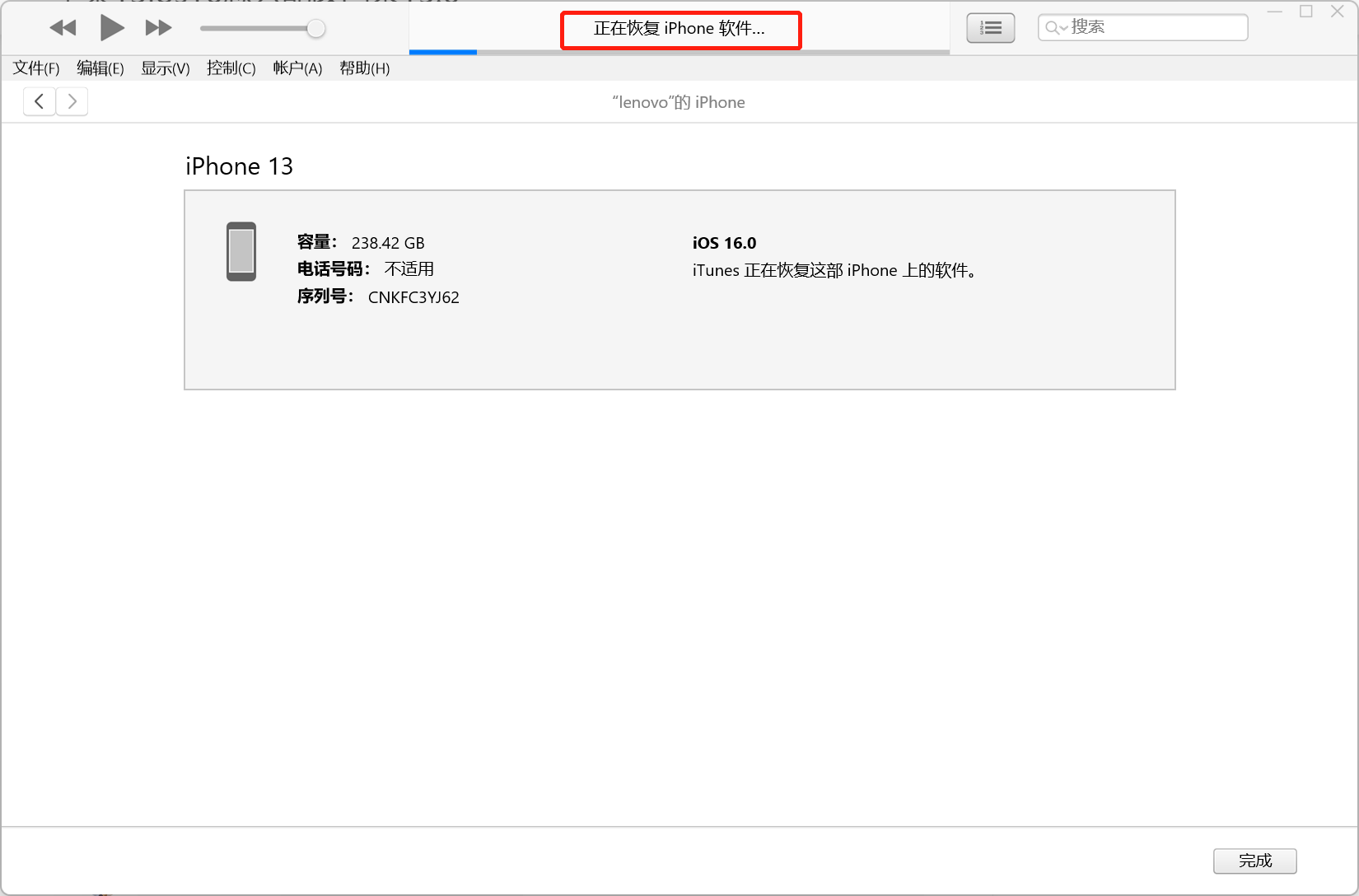The height and width of the screenshot is (896, 1359).
Task: Go forward with the right chevron button
Action: click(72, 101)
